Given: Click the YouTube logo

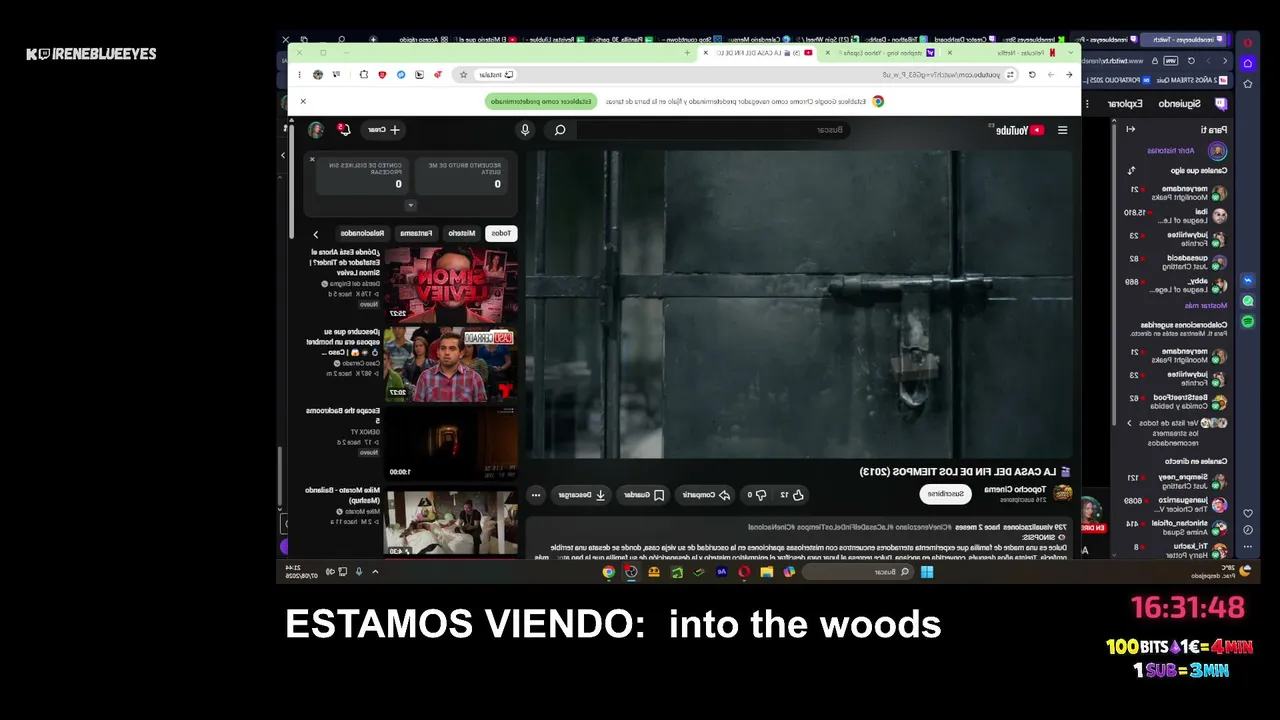Looking at the screenshot, I should click(x=1019, y=130).
